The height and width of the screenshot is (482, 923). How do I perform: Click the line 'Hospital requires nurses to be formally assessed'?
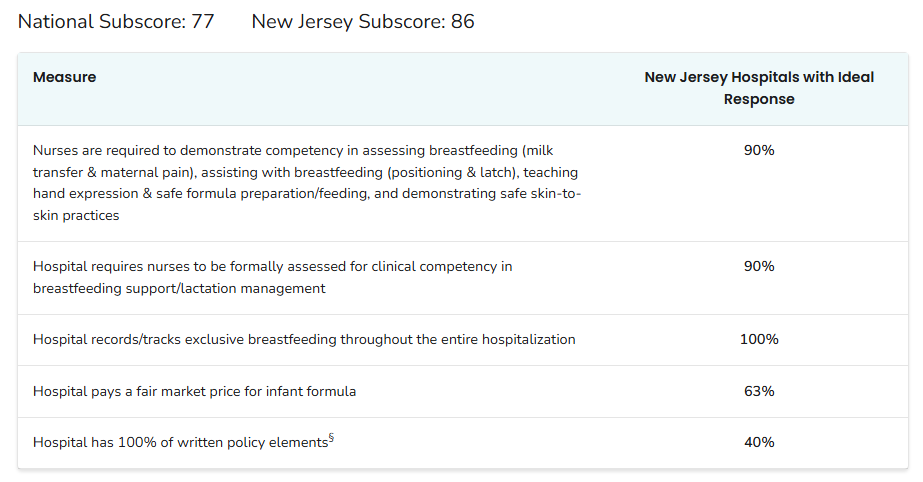(x=272, y=267)
